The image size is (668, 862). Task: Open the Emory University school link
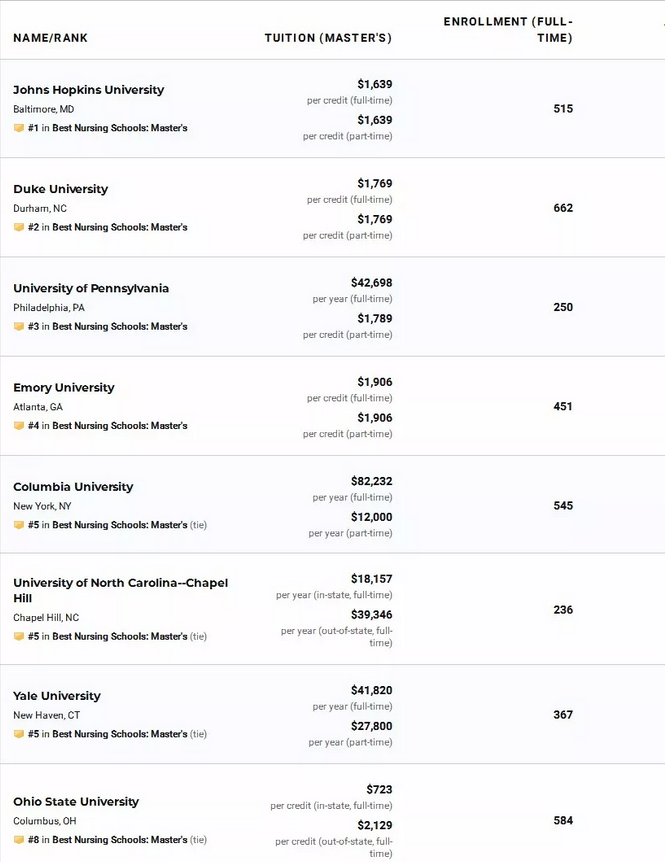pos(64,388)
